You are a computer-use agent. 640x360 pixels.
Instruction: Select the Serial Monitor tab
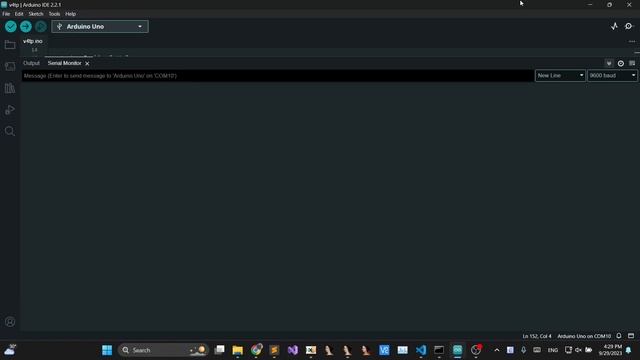tap(64, 63)
